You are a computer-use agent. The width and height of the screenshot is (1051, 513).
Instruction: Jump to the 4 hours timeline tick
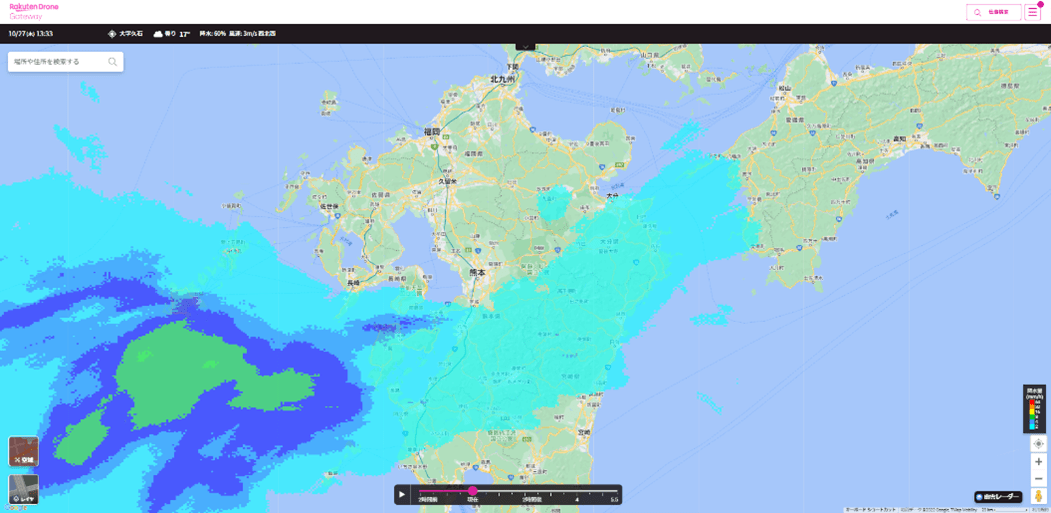click(577, 500)
